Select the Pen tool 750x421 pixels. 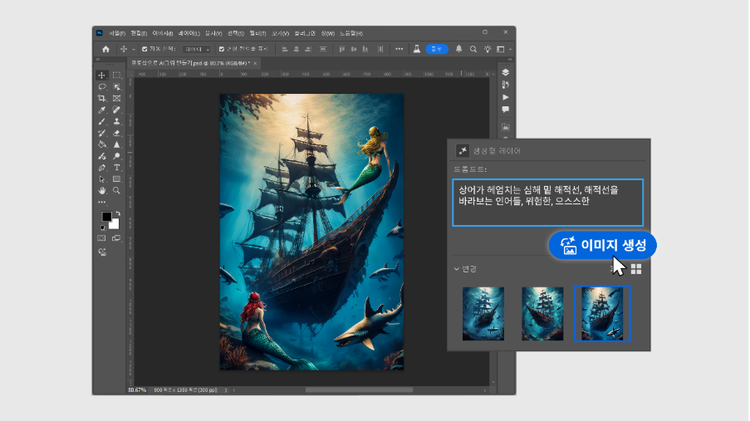[101, 167]
